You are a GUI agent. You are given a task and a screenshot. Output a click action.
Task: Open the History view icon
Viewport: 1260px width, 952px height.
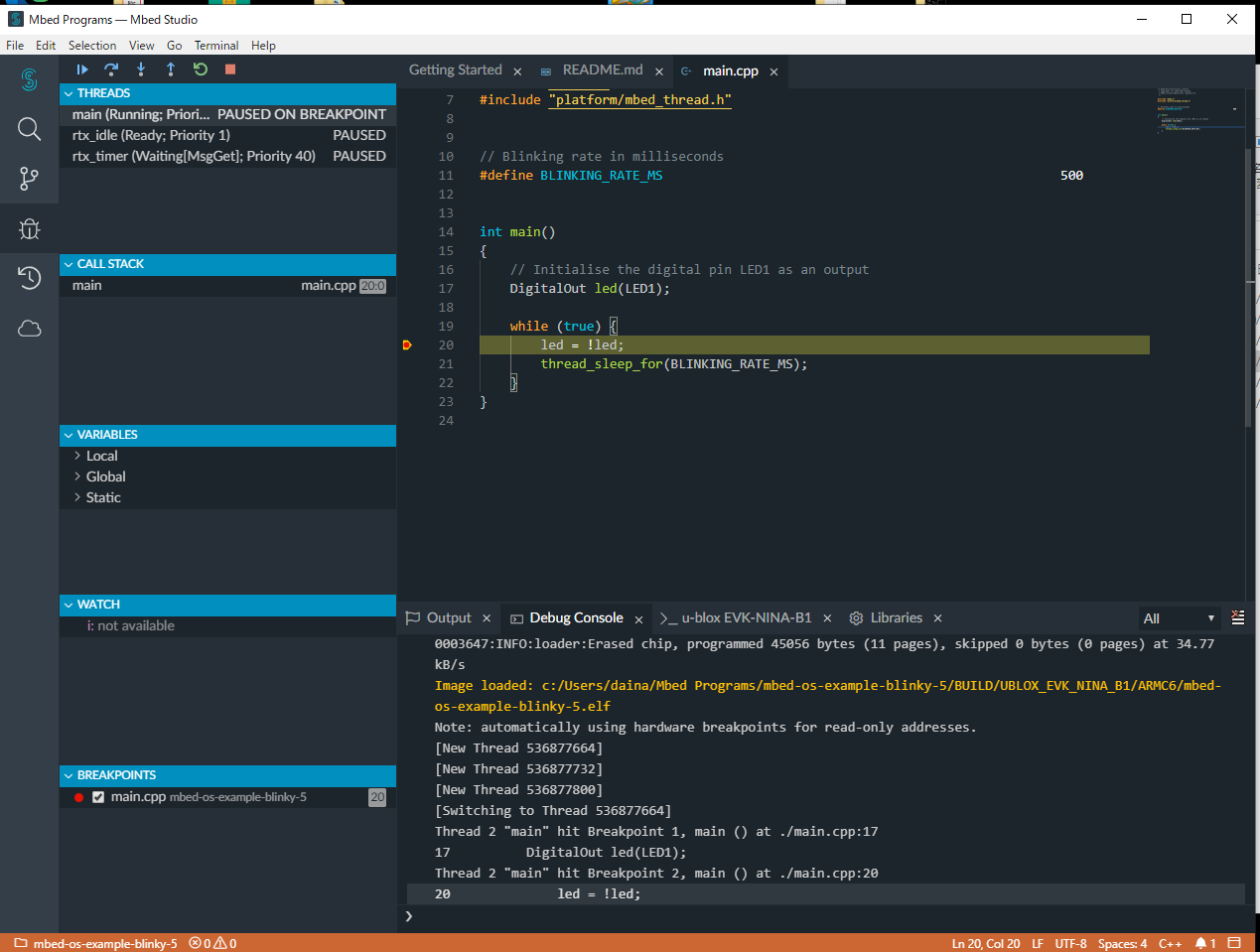[29, 278]
